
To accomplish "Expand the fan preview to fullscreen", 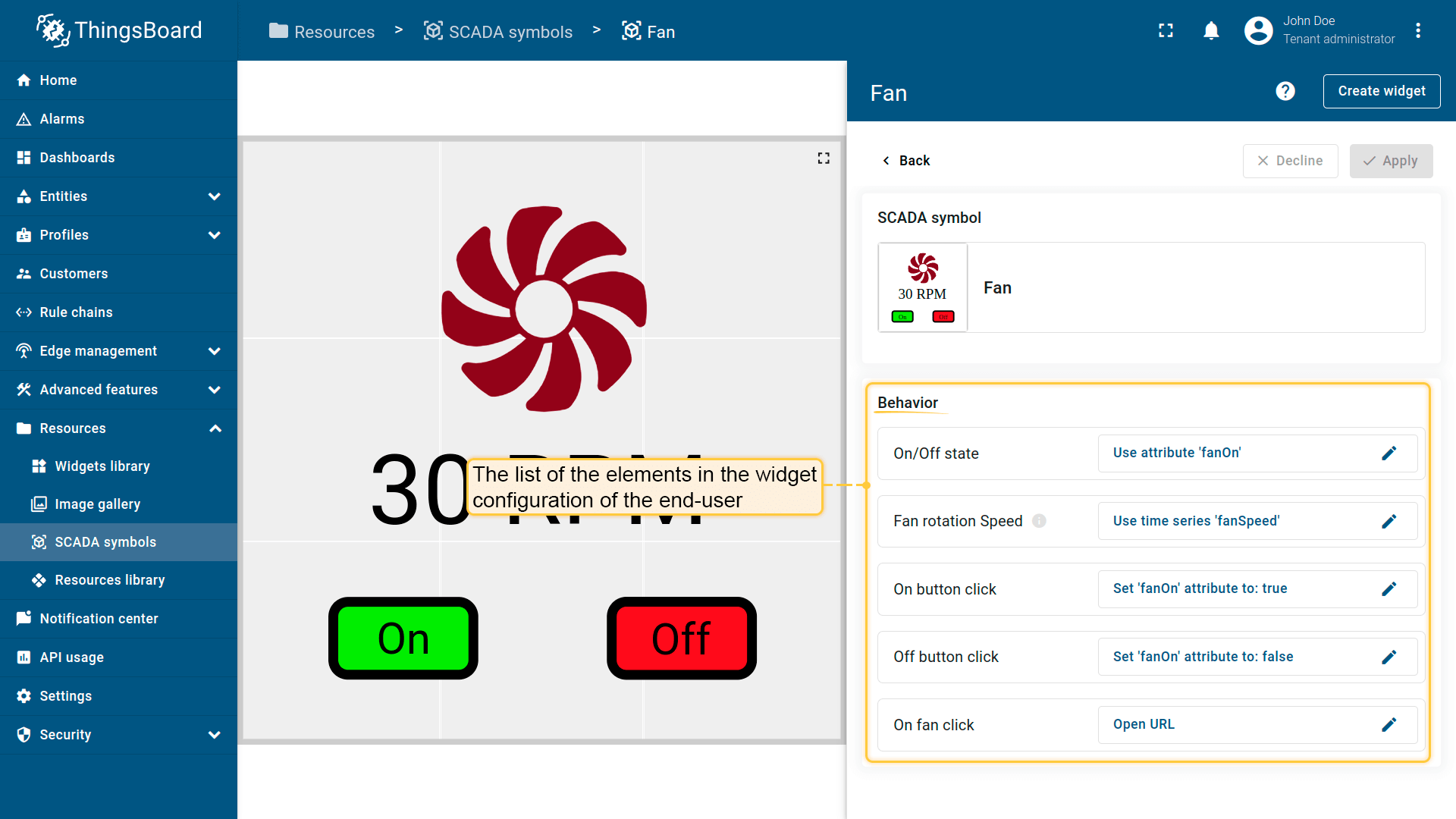I will [x=824, y=158].
